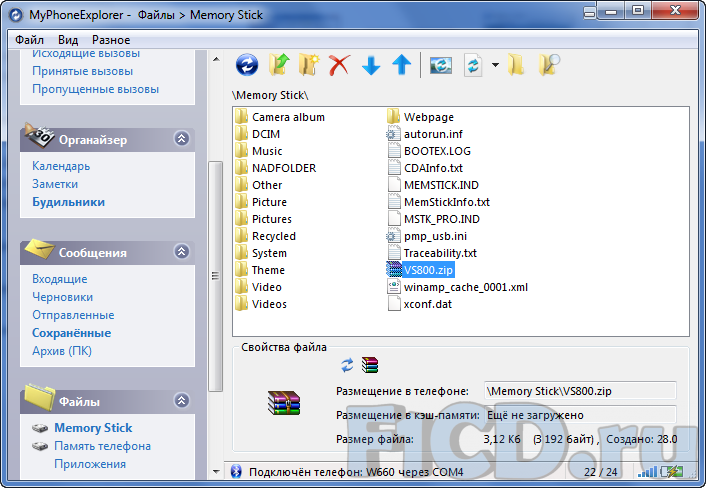Image resolution: width=706 pixels, height=488 pixels.
Task: Open Архив (ПК) link
Action: 62,351
